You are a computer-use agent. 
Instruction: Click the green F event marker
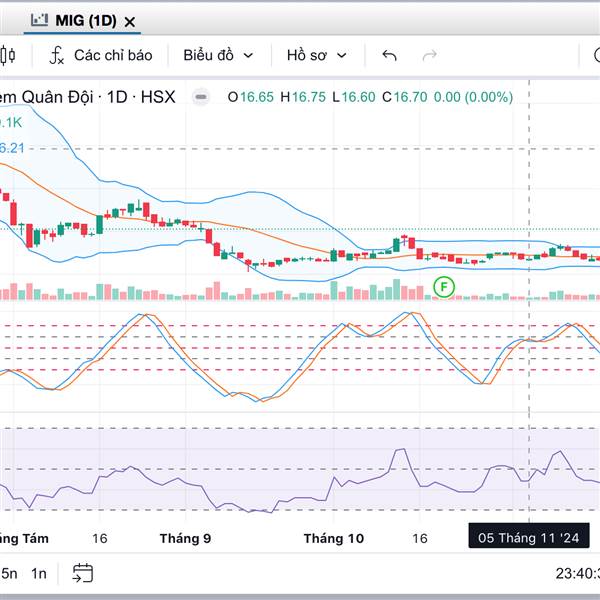(x=444, y=287)
